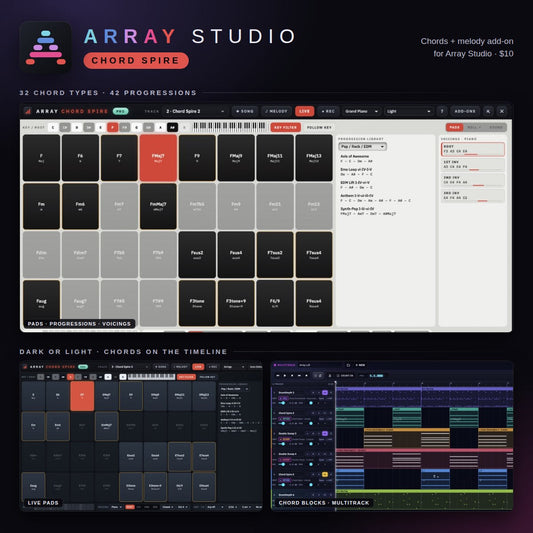Viewport: 533px width, 533px height.
Task: Switch to the ROLL view tab
Action: point(474,127)
